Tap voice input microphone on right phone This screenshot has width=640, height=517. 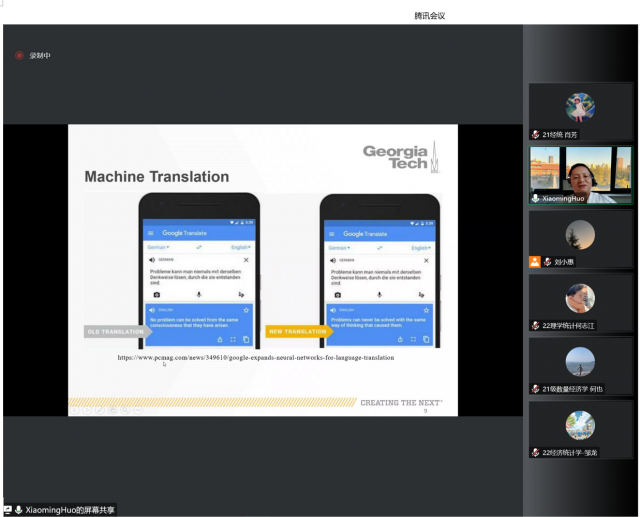coord(380,295)
